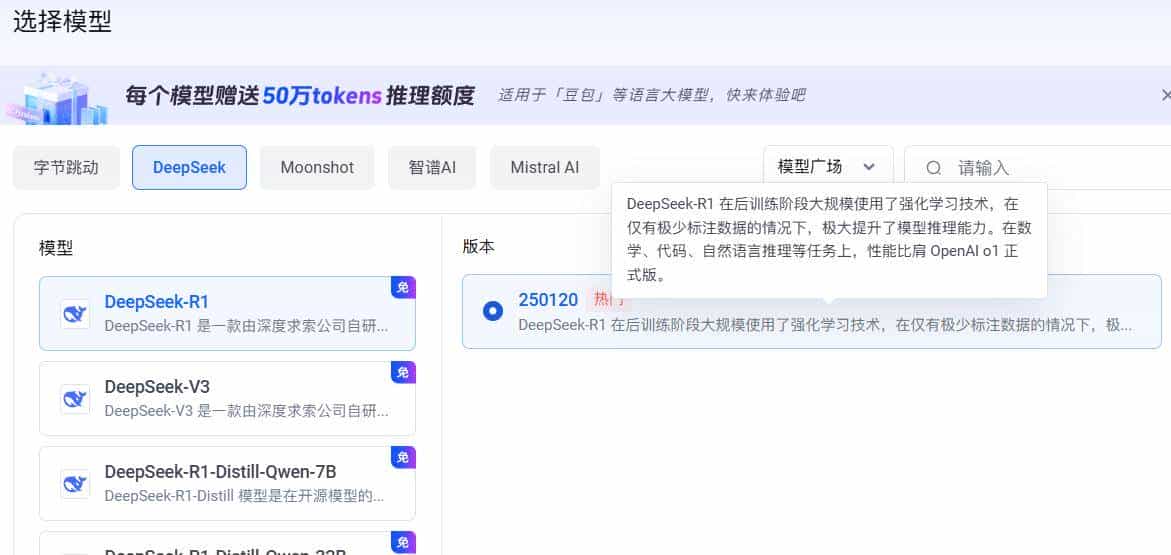Click the DeepSeek-R1-Distill-Qwen-7B whale logo icon
The width and height of the screenshot is (1171, 555).
[75, 485]
